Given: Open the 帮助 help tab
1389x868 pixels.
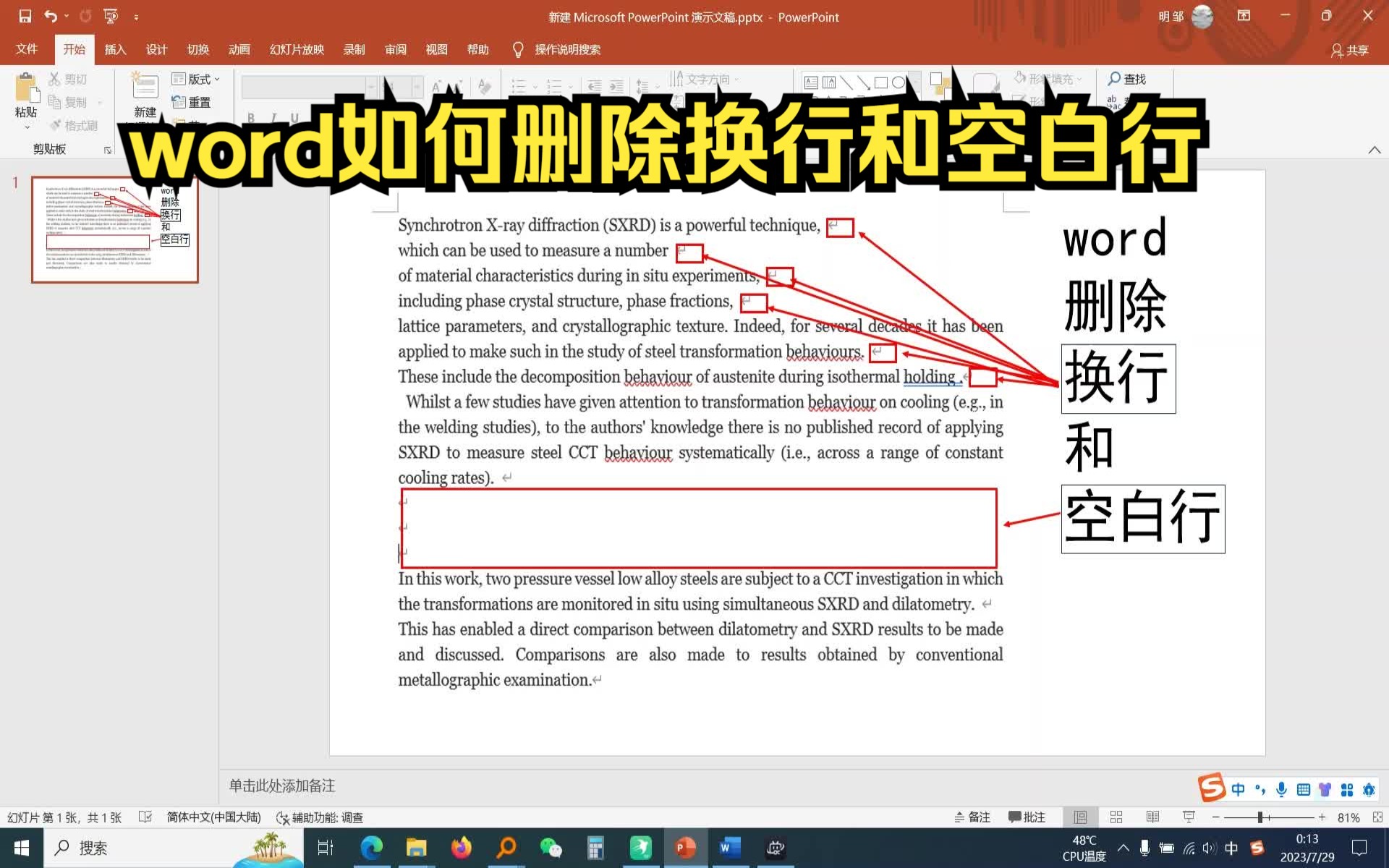Looking at the screenshot, I should [x=477, y=49].
